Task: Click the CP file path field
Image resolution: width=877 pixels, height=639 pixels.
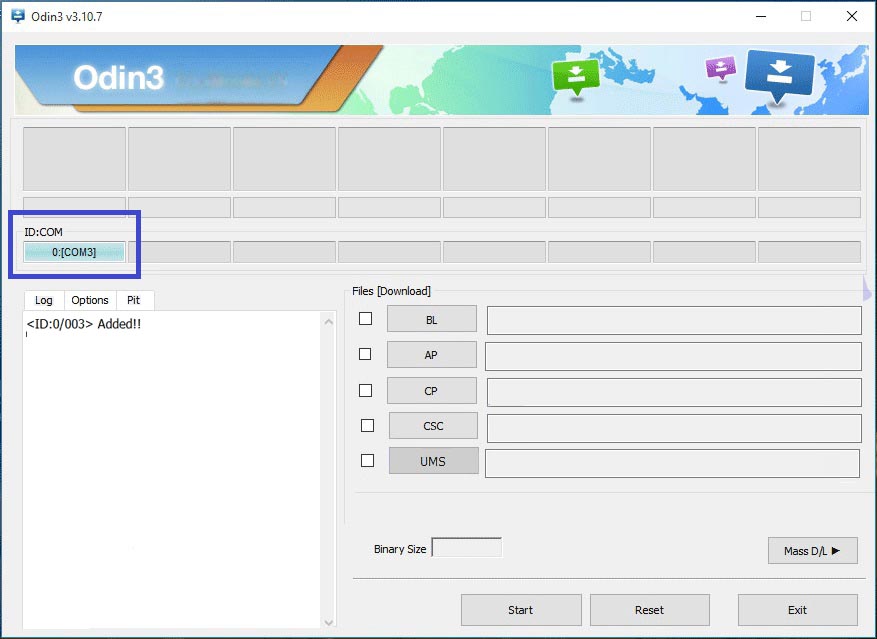Action: tap(674, 392)
